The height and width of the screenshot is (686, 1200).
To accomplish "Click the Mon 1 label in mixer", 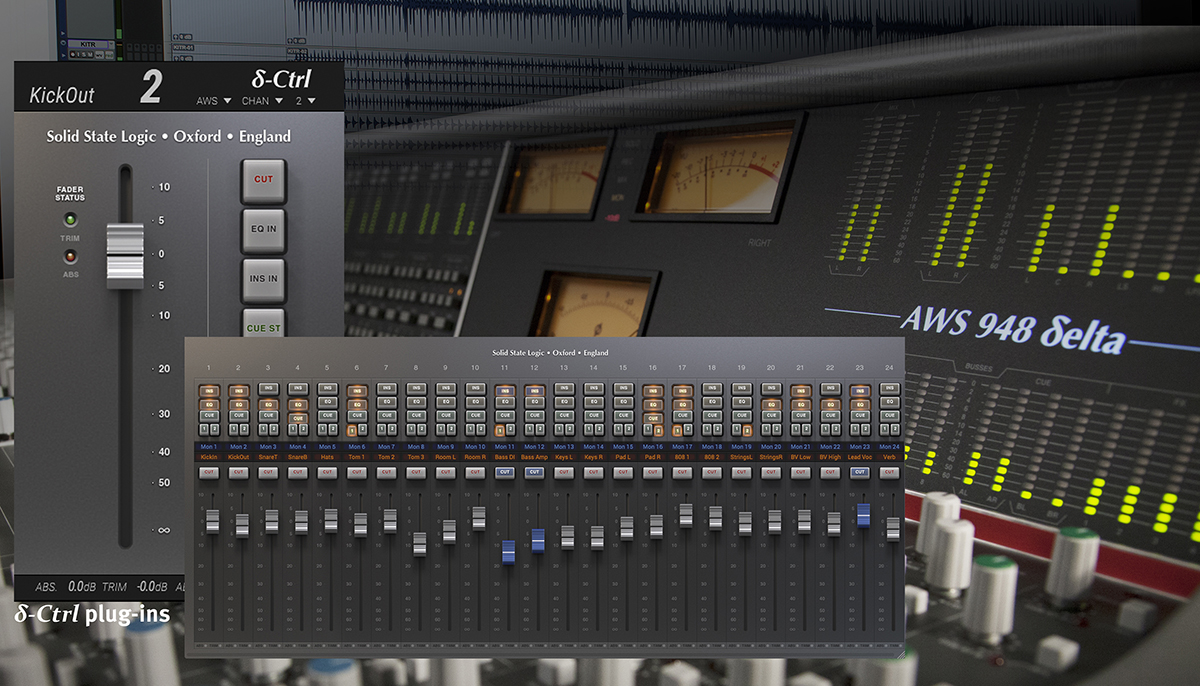I will pos(209,447).
